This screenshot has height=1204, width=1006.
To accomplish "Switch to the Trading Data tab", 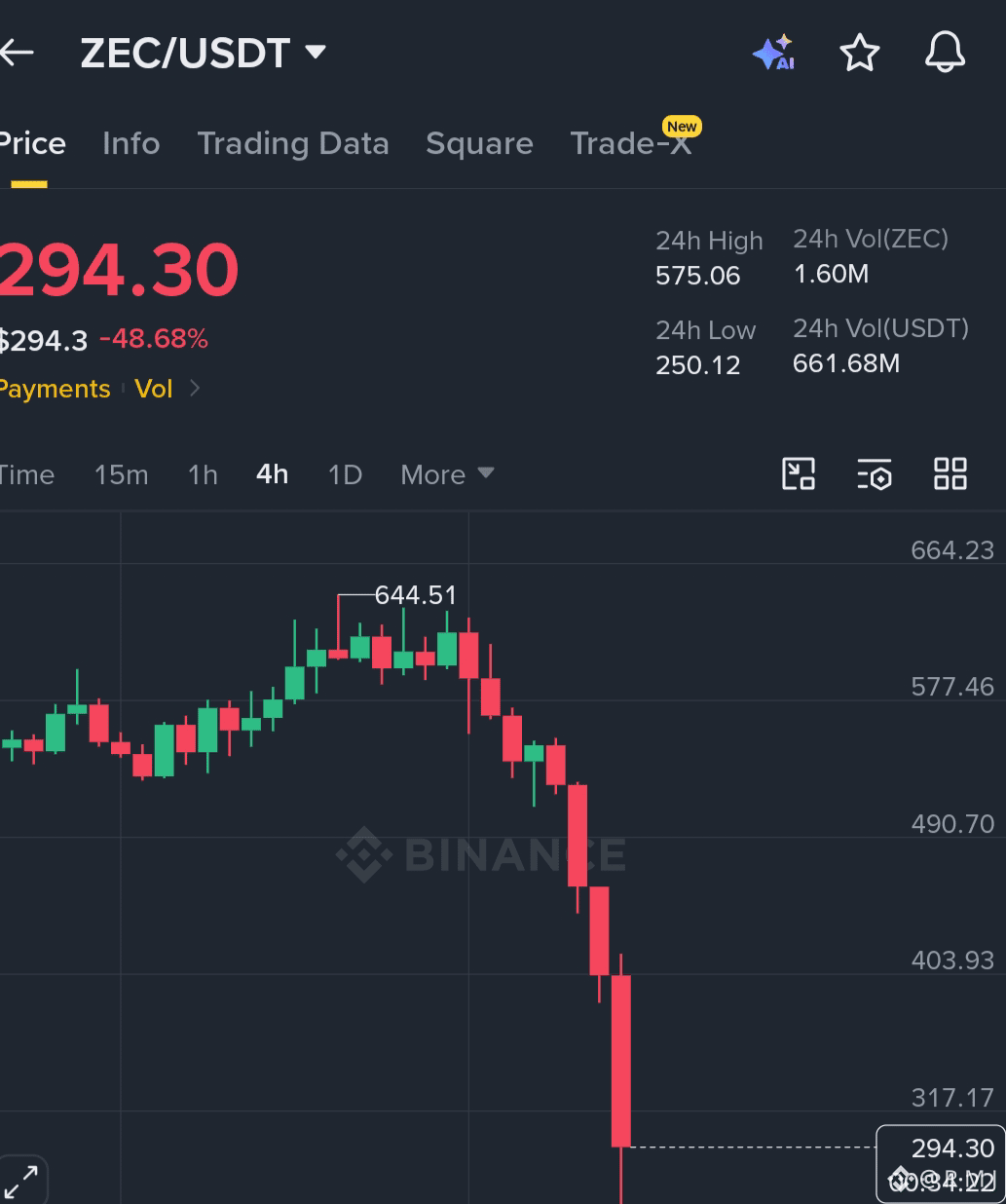I will 293,144.
